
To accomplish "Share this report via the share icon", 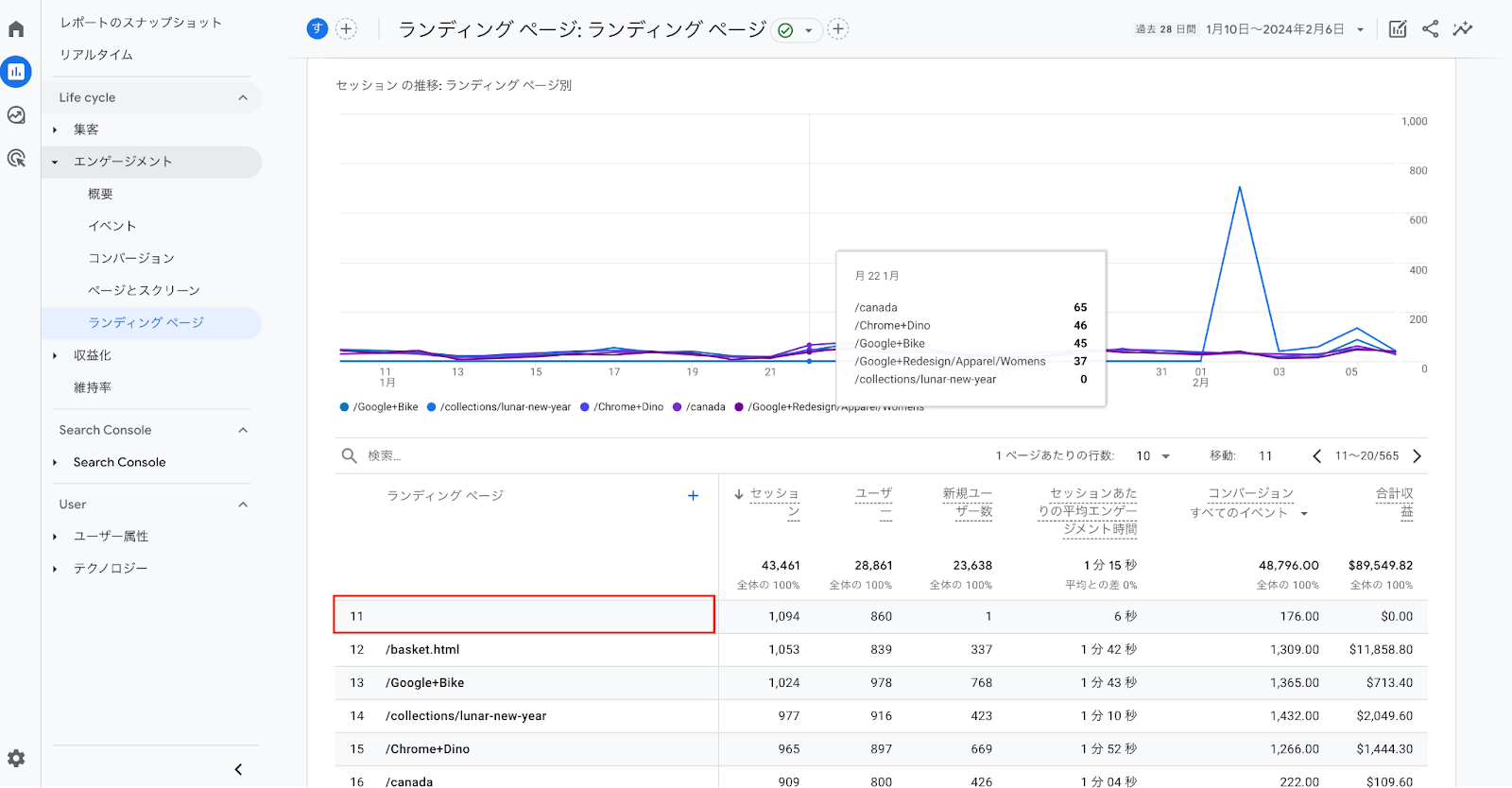I will tap(1431, 29).
